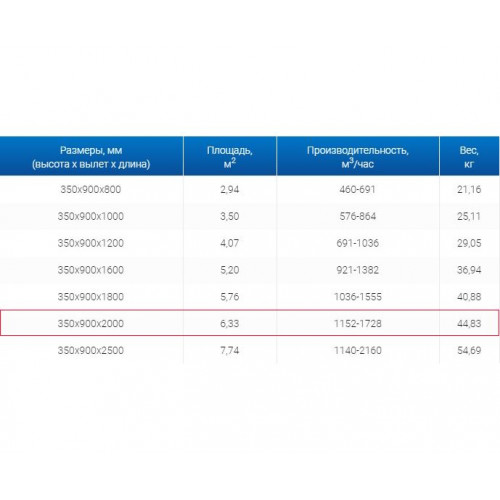This screenshot has height=500, width=500.
Task: Click the performance value 1152-1728
Action: click(358, 323)
